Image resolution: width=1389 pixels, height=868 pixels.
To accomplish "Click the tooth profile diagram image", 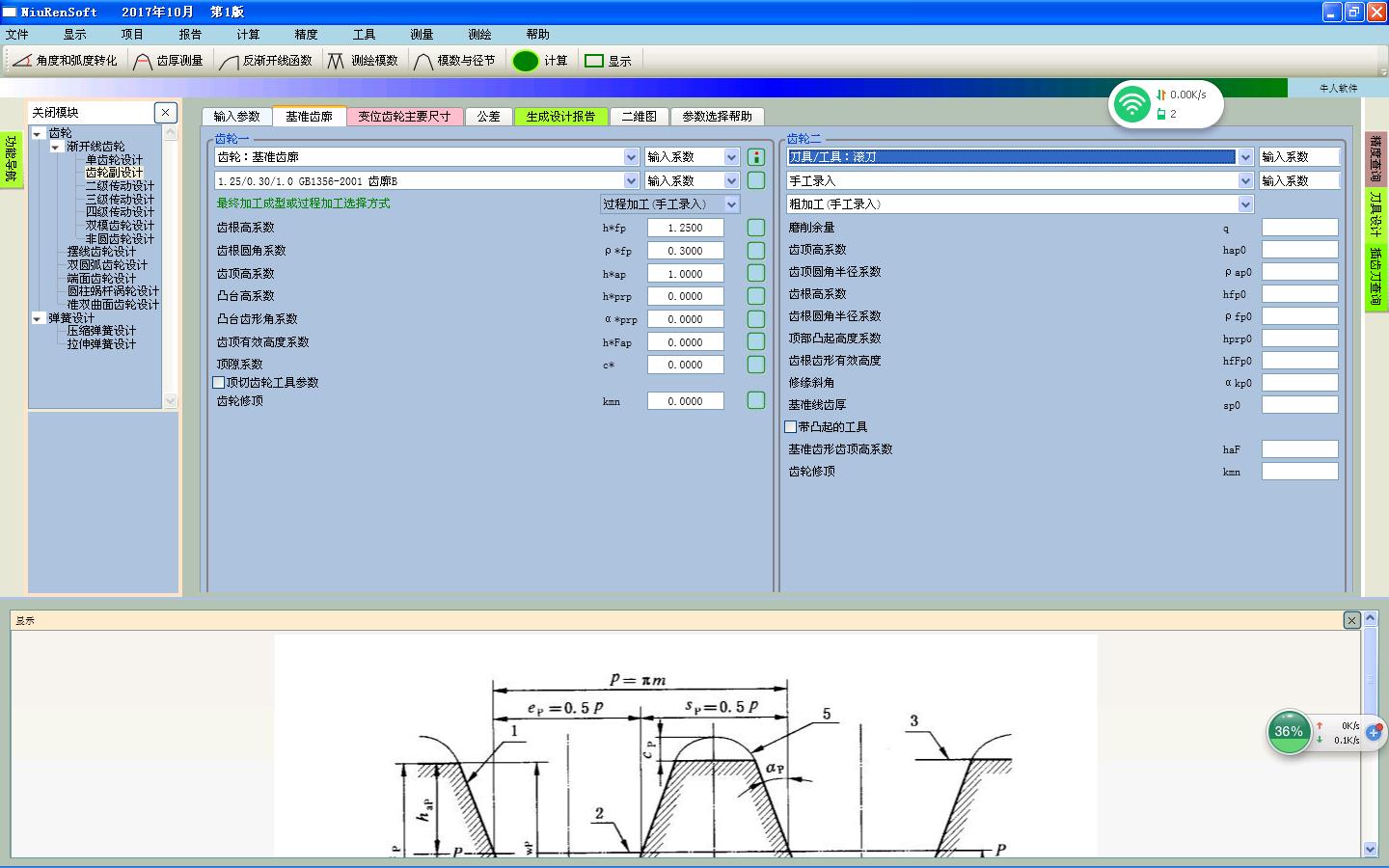I will tap(685, 745).
